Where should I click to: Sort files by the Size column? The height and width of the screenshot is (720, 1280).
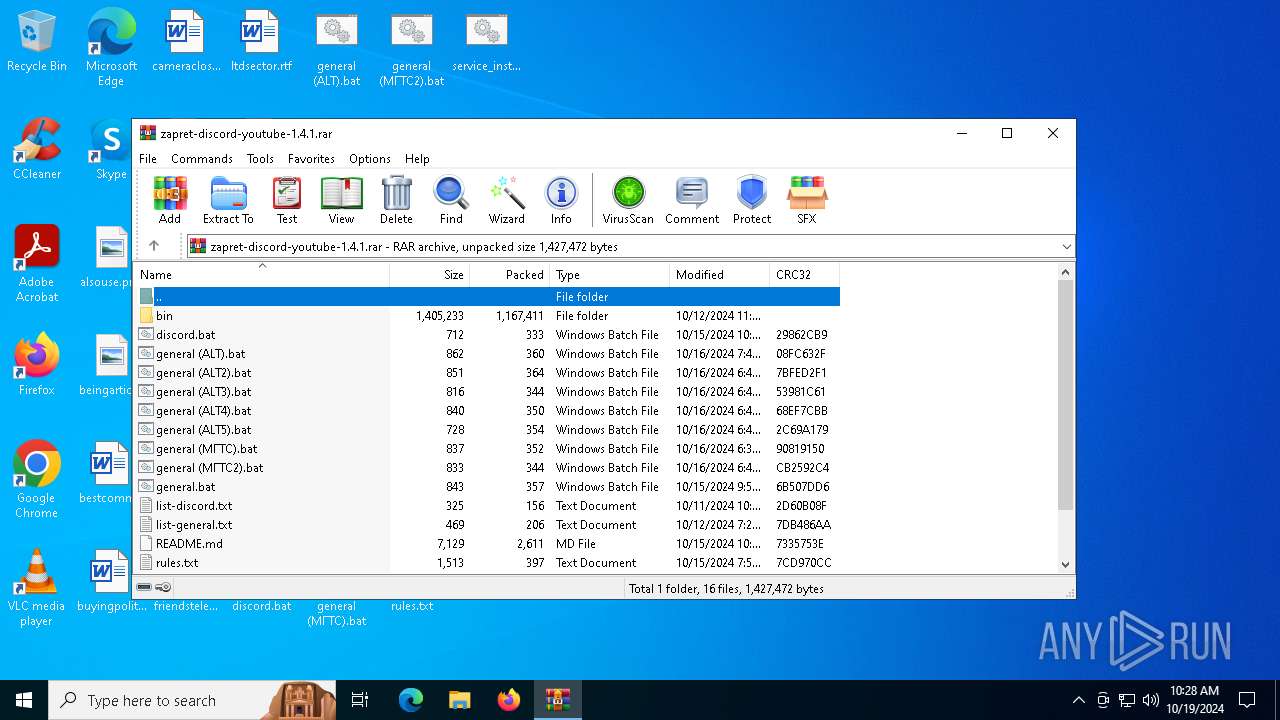(430, 274)
